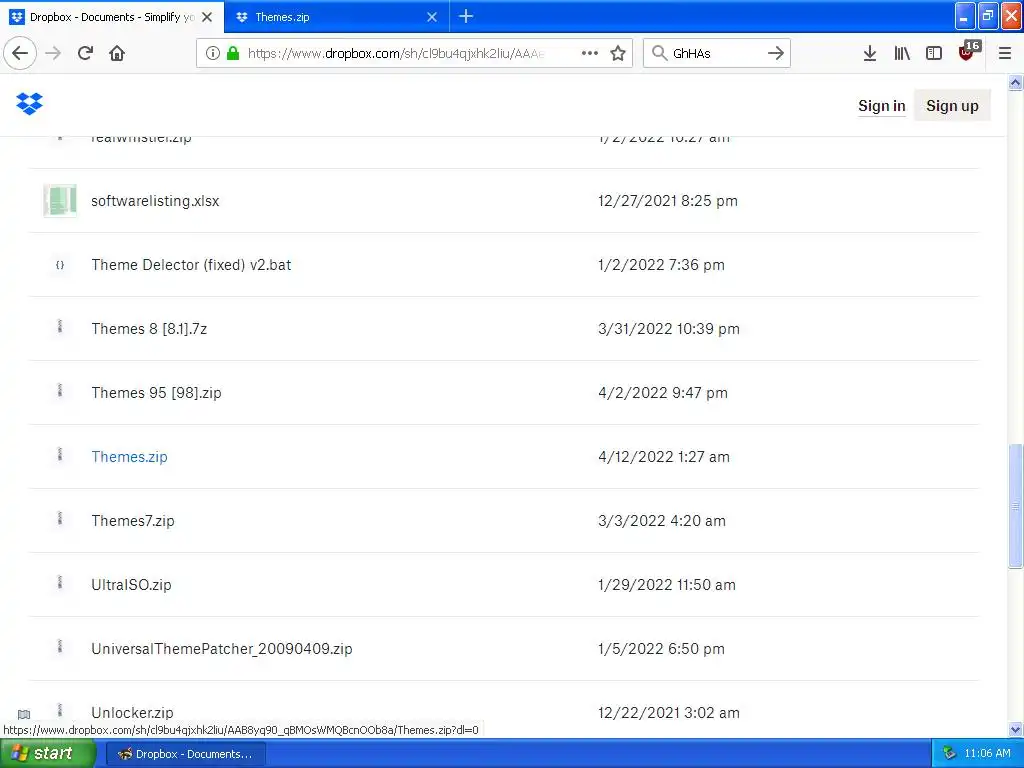Click the 11:06 AM taskbar clock

(x=987, y=754)
